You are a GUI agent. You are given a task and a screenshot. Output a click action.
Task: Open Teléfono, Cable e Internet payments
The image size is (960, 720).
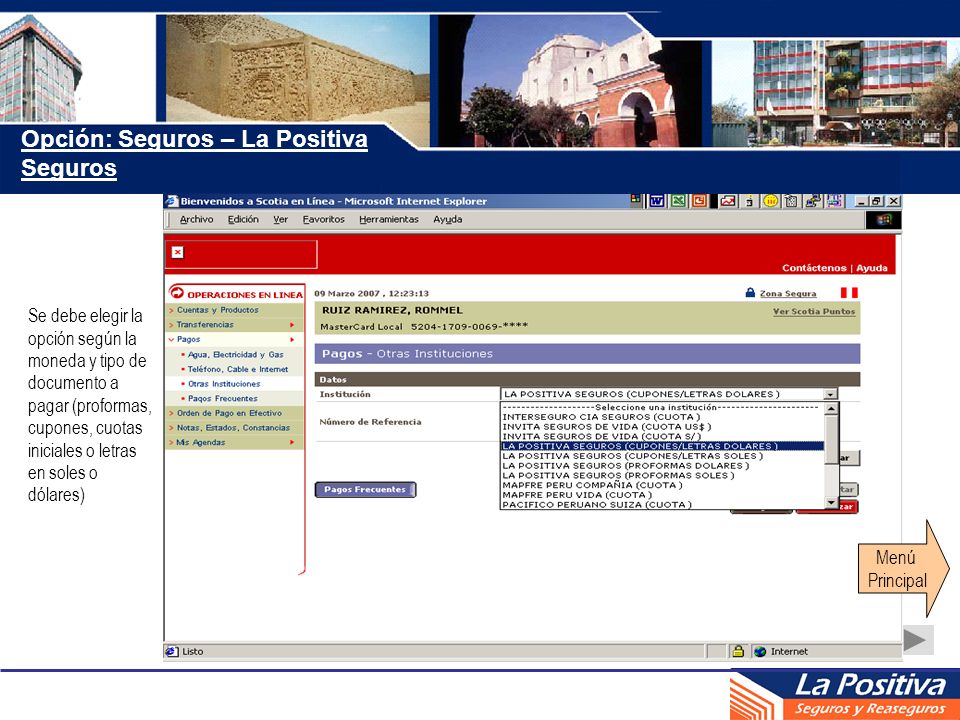[238, 369]
